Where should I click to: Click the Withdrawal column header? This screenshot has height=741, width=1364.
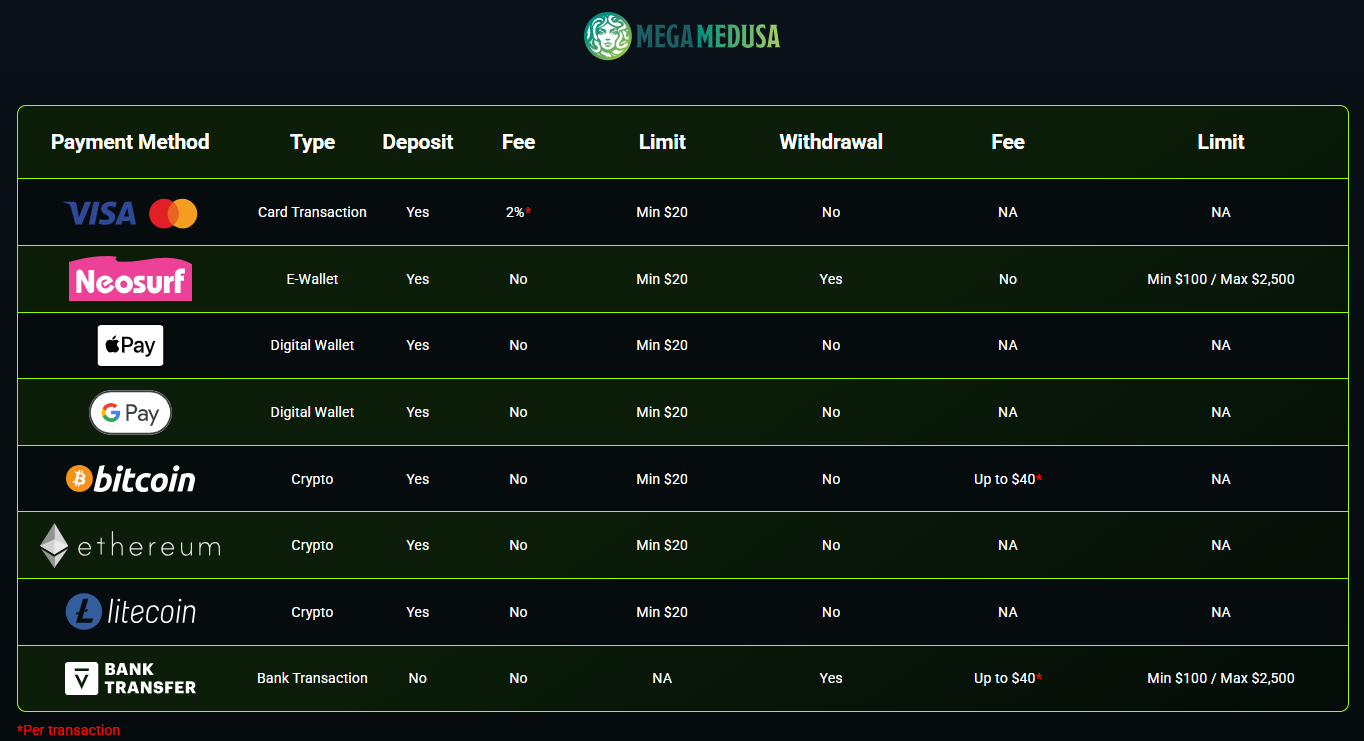pyautogui.click(x=831, y=142)
